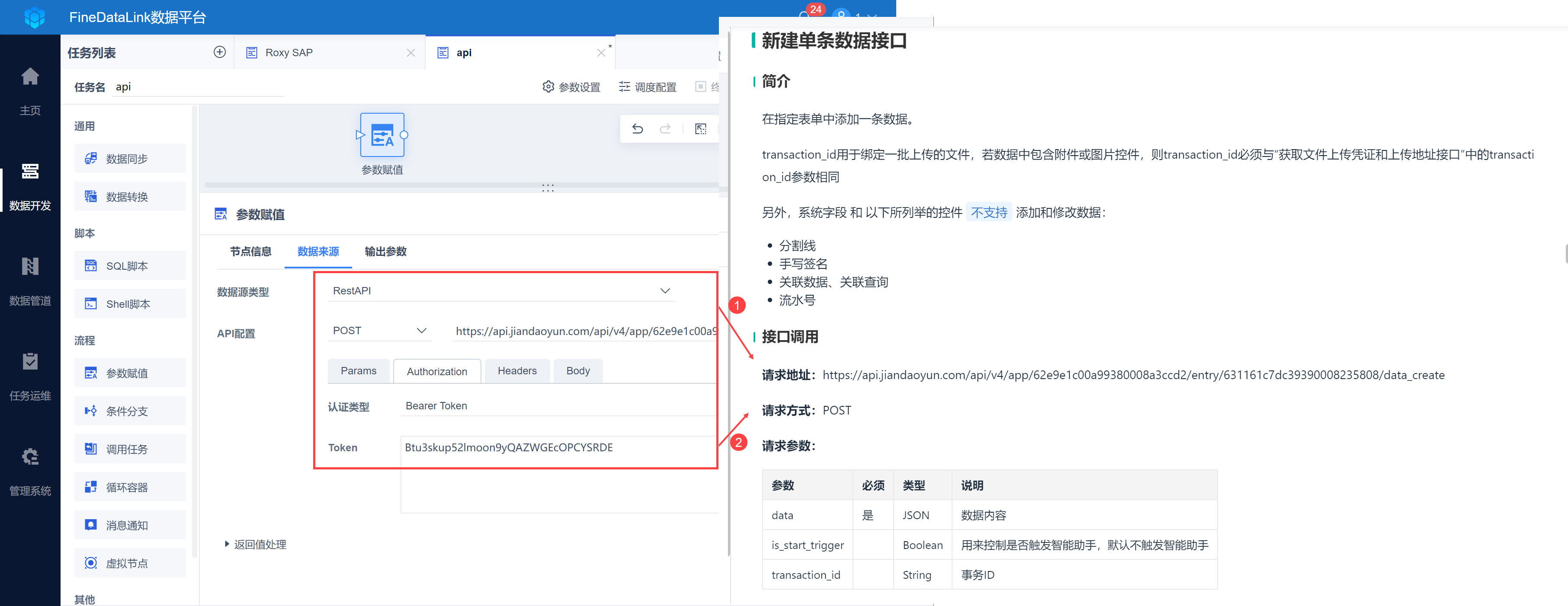
Task: Select the Body tab in API config
Action: [x=577, y=371]
